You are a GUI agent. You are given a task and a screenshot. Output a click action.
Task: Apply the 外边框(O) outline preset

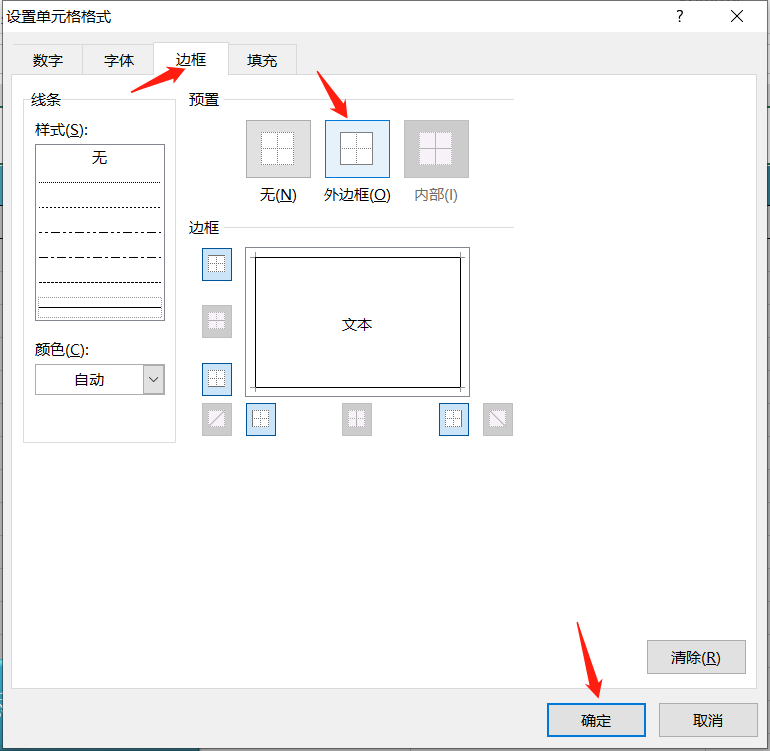[357, 149]
